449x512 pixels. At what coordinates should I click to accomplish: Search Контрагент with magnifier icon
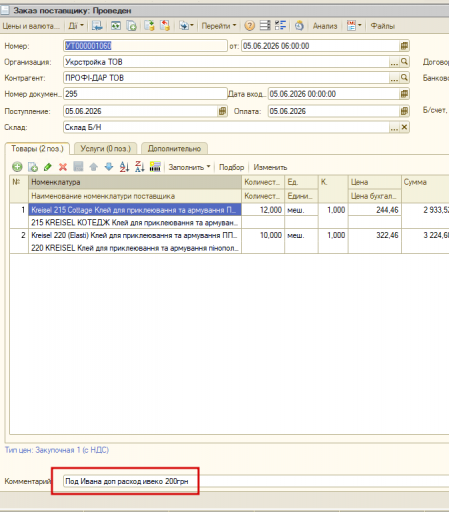click(404, 78)
